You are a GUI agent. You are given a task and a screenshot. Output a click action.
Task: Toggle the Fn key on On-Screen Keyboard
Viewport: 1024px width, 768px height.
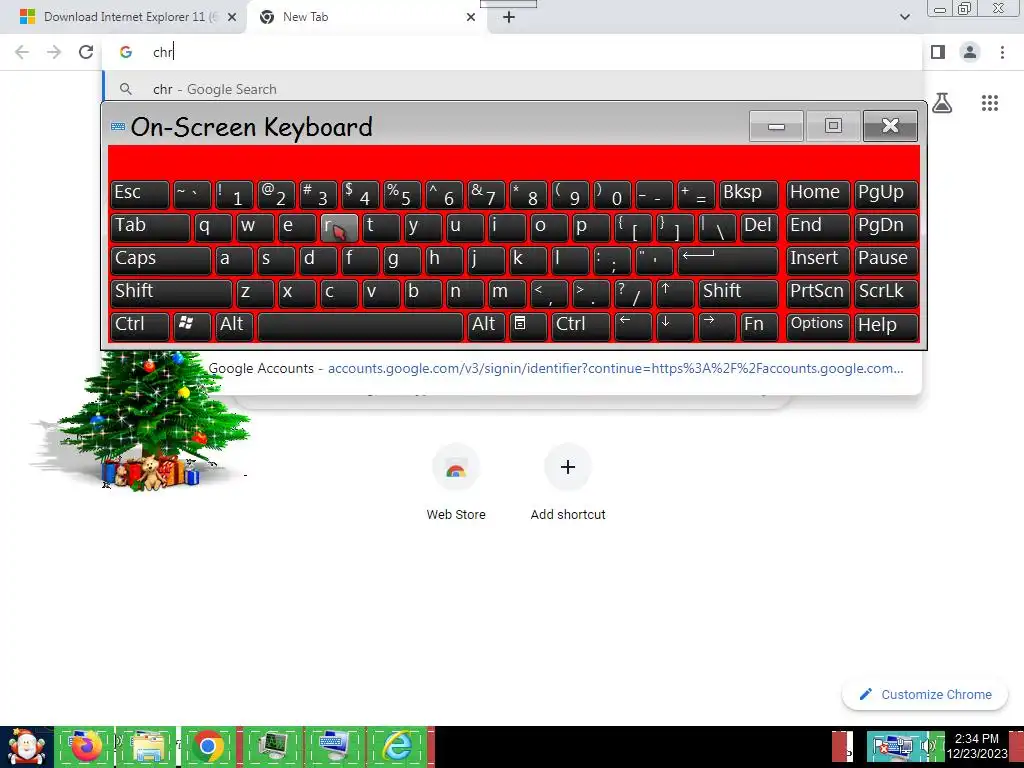760,327
